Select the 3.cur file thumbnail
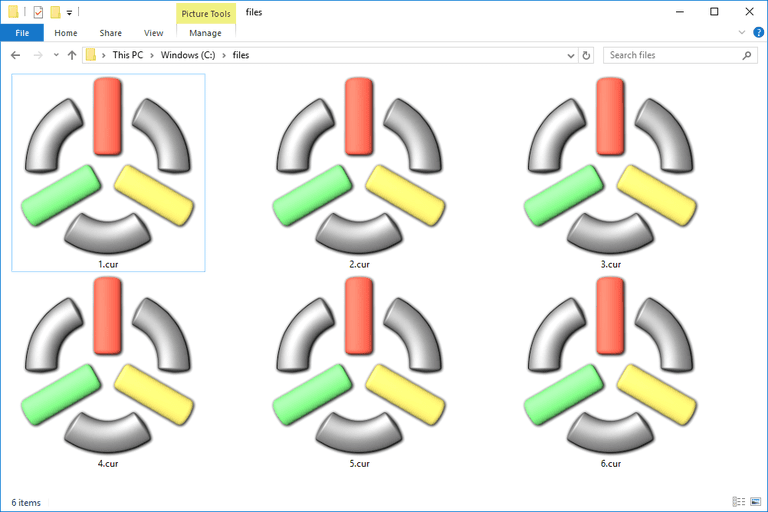This screenshot has height=512, width=768. 610,166
